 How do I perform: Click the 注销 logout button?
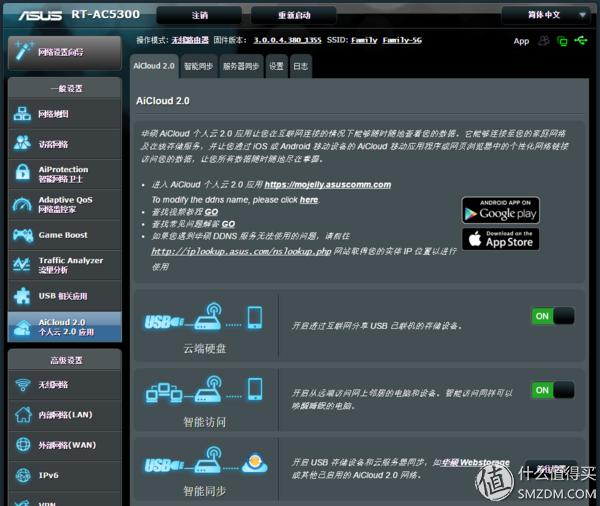[x=199, y=15]
